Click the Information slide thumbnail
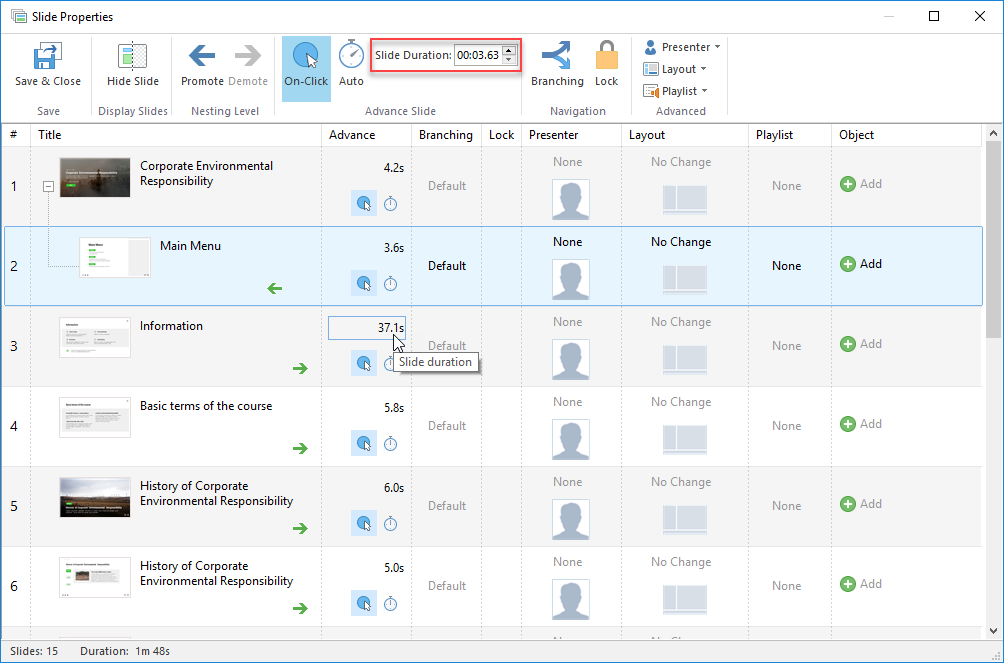The width and height of the screenshot is (1004, 663). pos(95,337)
